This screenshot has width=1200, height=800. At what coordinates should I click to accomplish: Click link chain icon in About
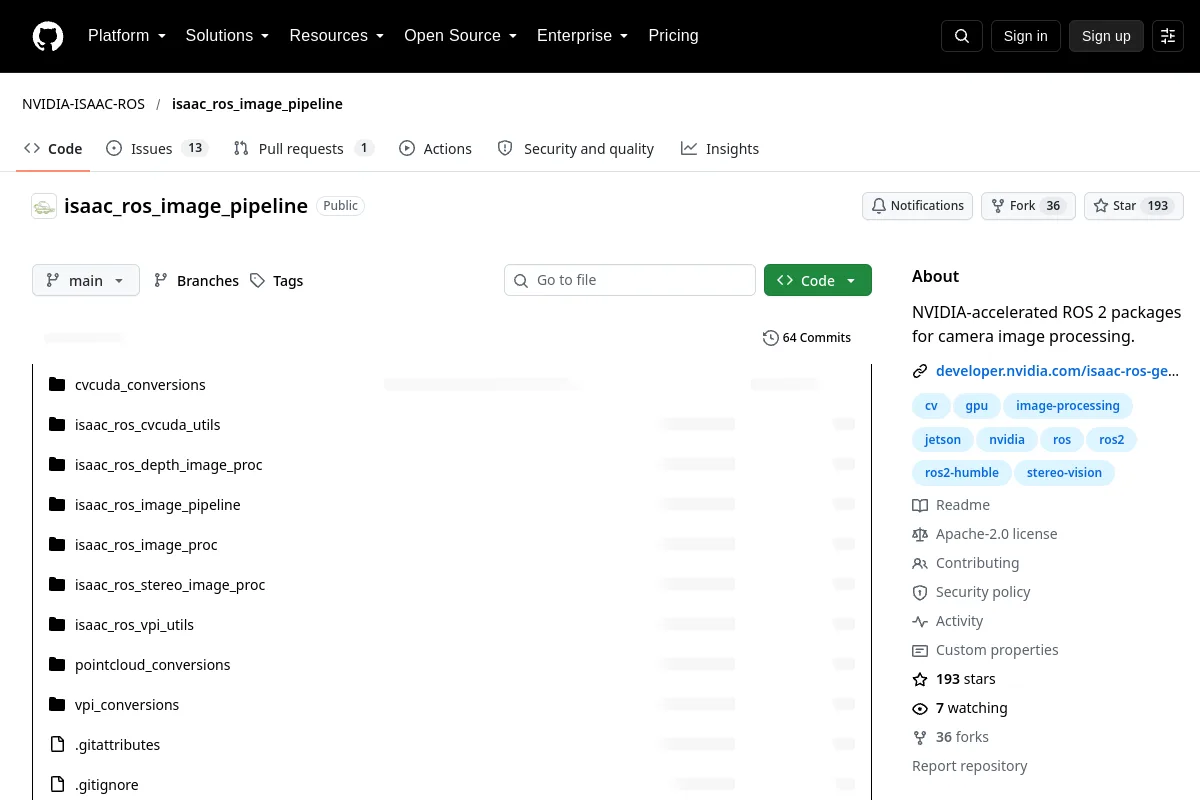coord(920,371)
